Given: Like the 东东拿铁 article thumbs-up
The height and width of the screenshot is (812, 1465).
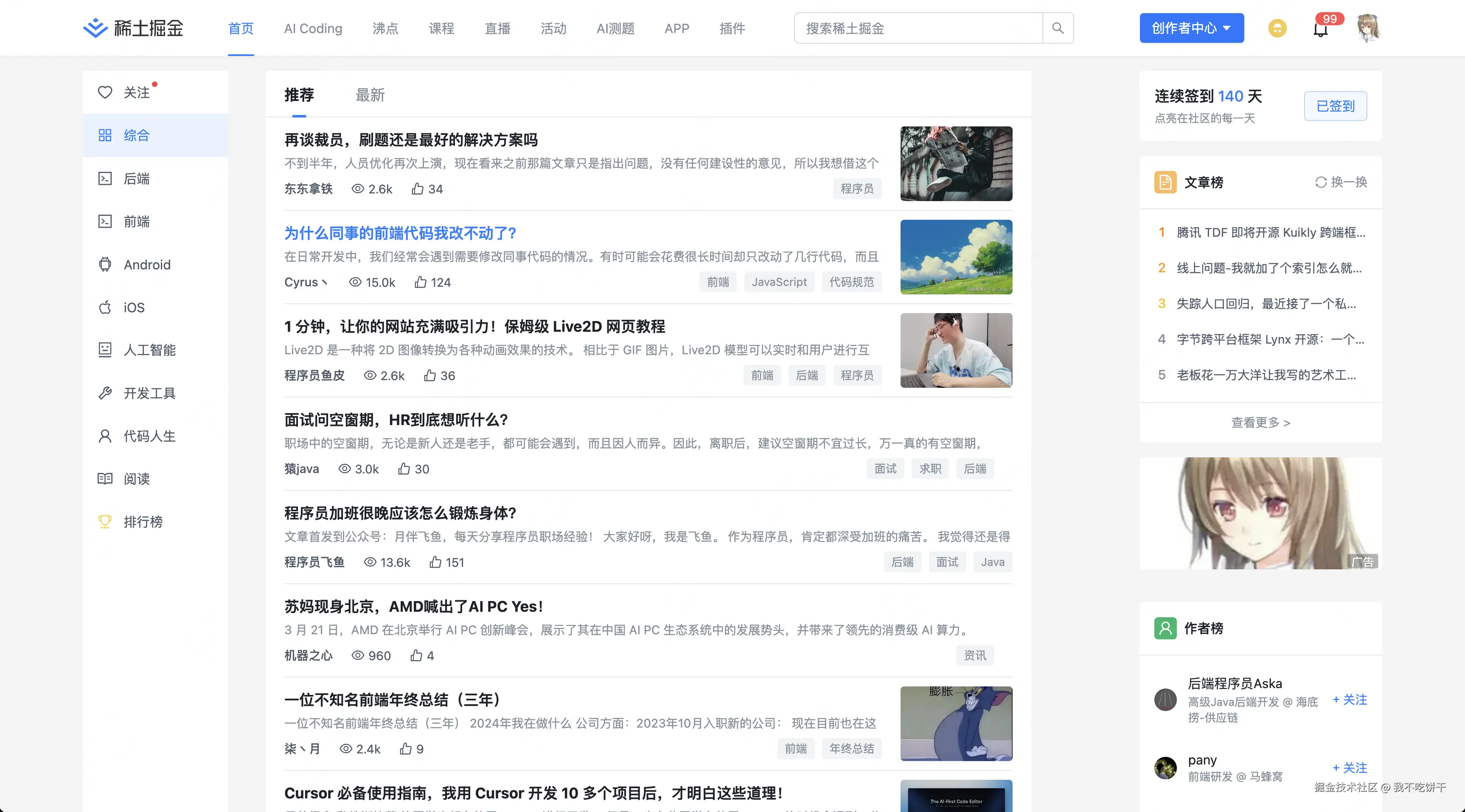Looking at the screenshot, I should pos(418,189).
